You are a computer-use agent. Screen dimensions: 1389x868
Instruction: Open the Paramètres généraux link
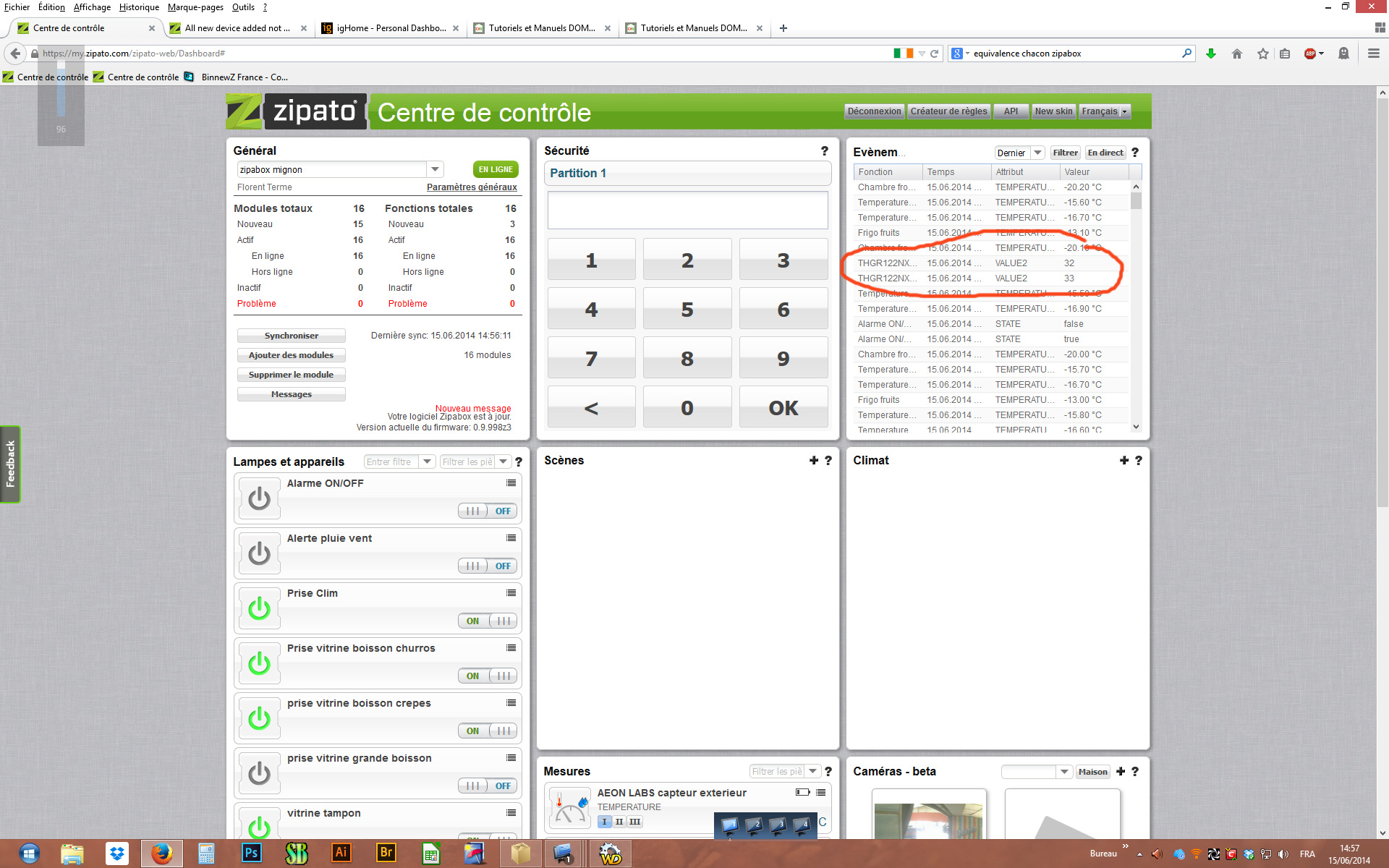click(x=472, y=187)
